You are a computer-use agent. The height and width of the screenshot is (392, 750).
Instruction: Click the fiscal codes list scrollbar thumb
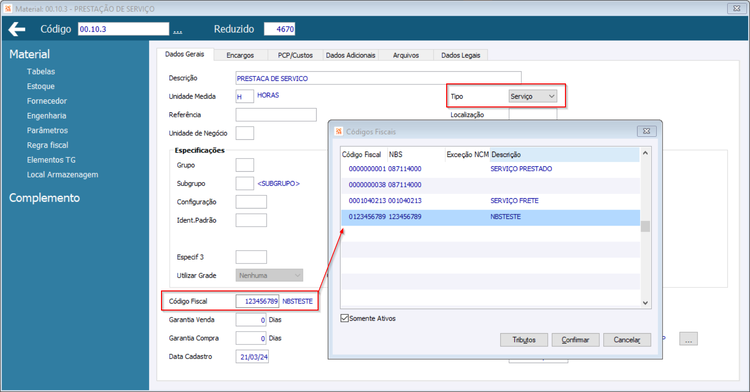point(645,227)
